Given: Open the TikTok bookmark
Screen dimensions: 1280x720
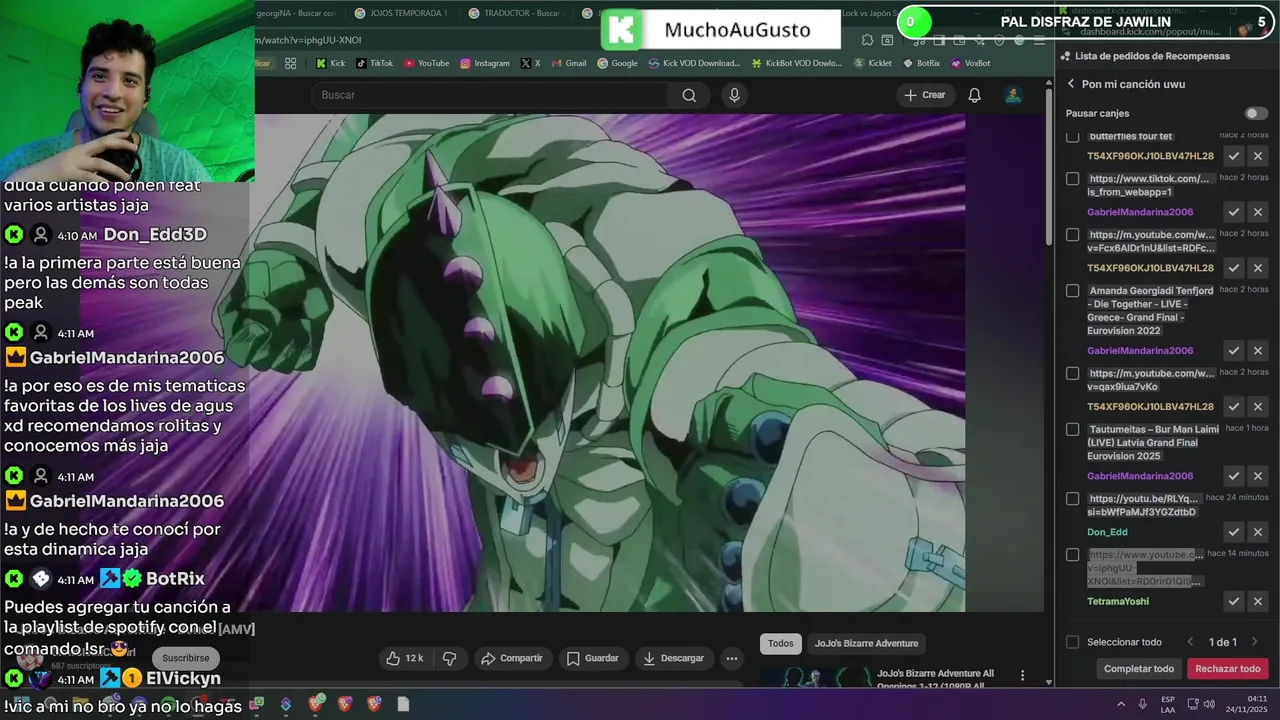Looking at the screenshot, I should point(375,63).
